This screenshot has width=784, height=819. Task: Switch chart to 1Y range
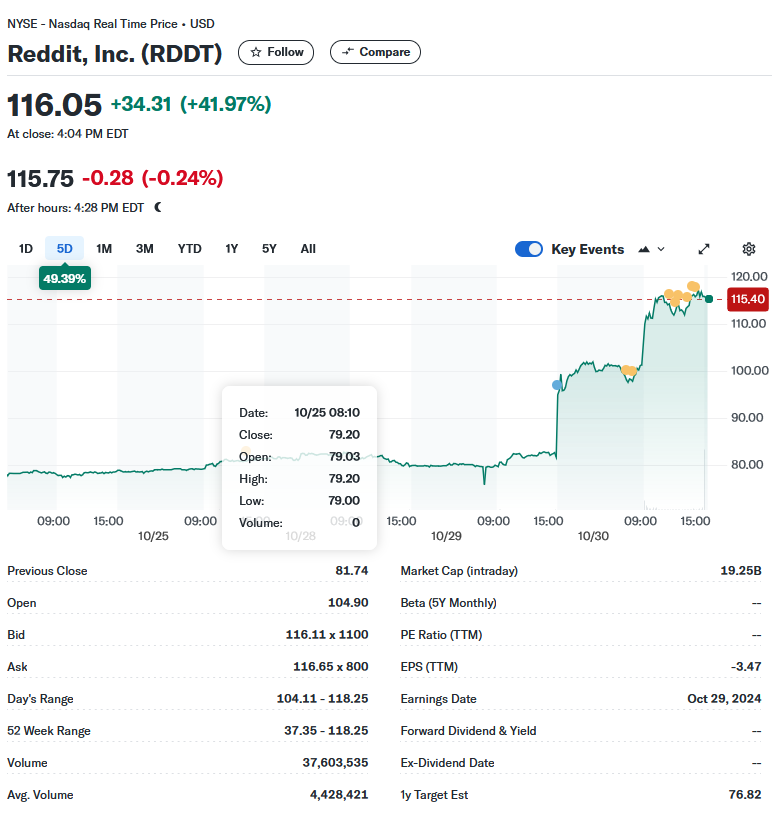(231, 249)
